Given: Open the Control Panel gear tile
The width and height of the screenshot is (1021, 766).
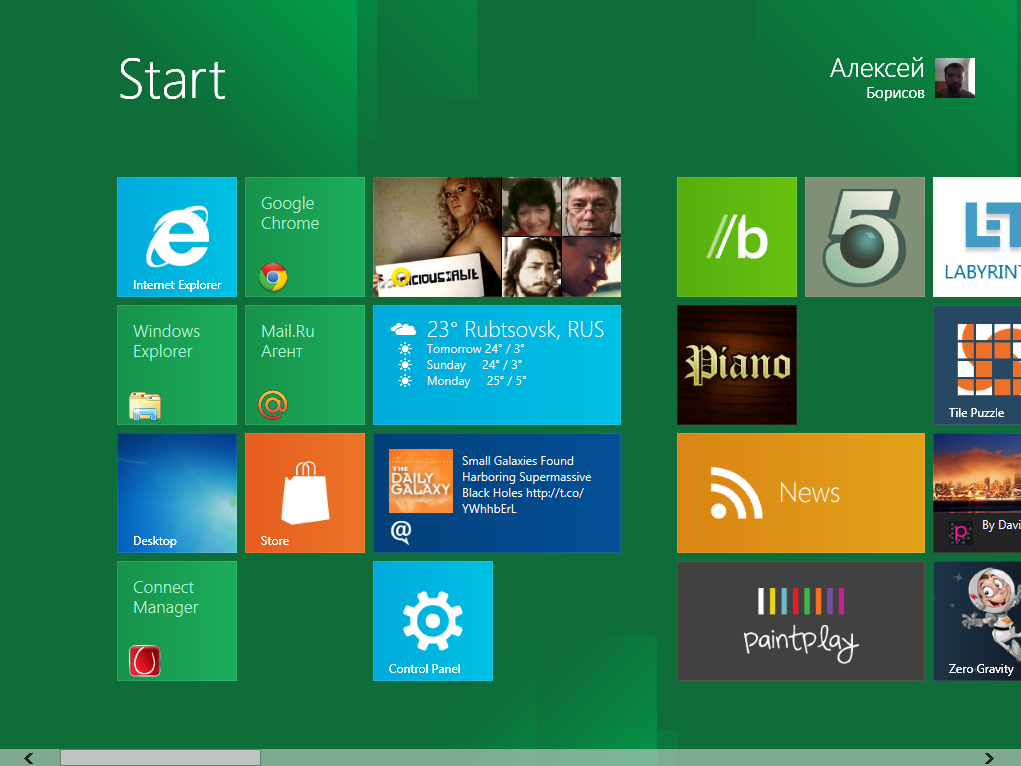Looking at the screenshot, I should 433,621.
